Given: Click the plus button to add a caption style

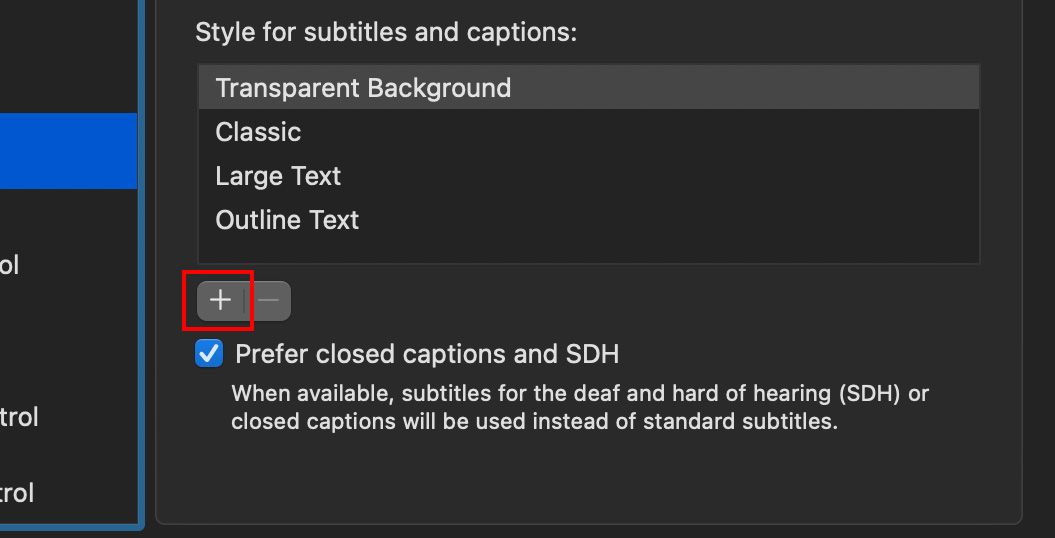Looking at the screenshot, I should 220,300.
